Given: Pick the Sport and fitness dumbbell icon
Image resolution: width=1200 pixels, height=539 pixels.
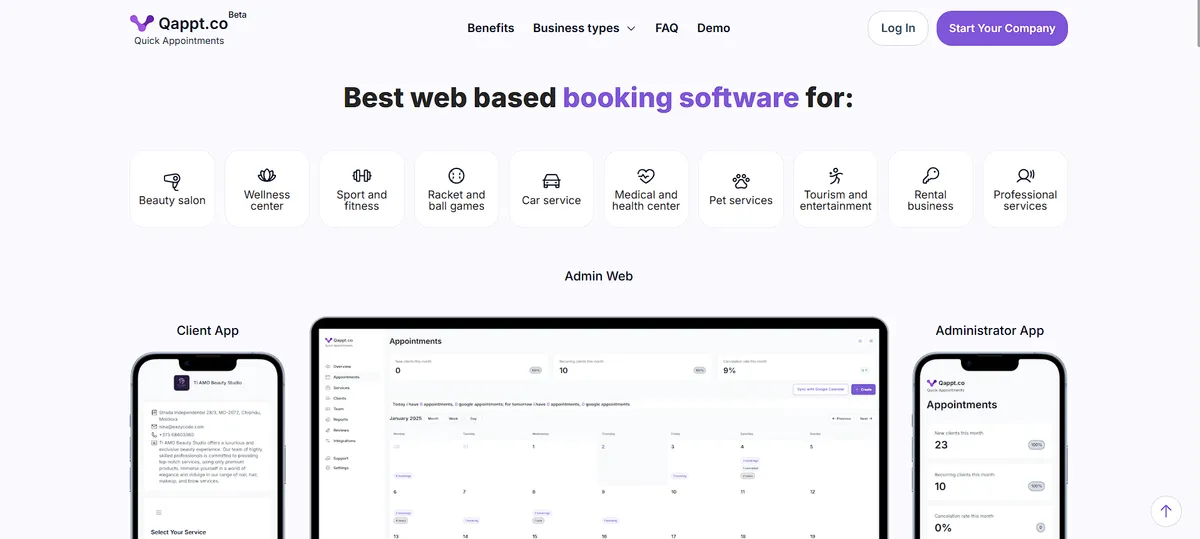Looking at the screenshot, I should click(362, 176).
